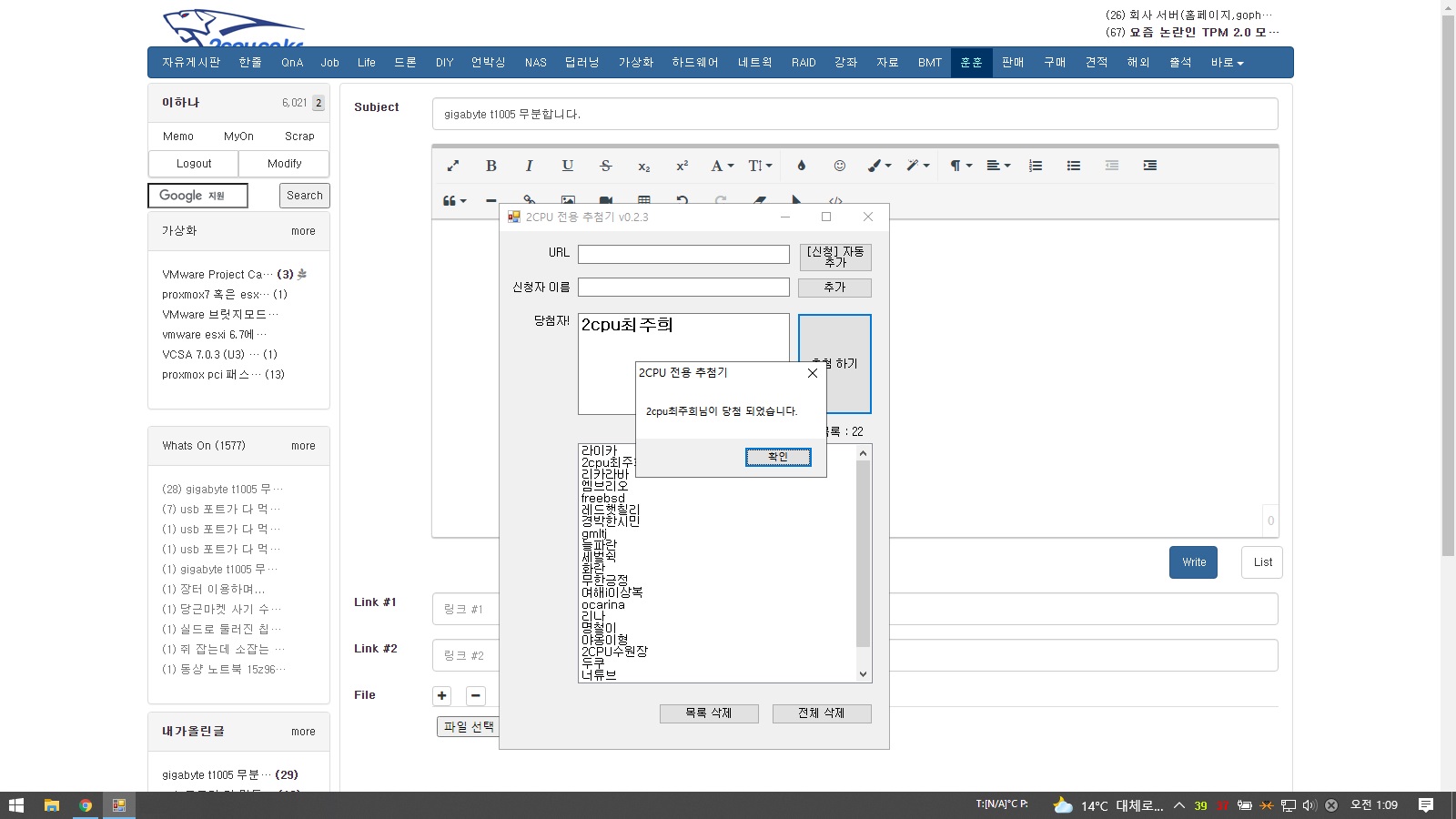1456x819 pixels.
Task: Insert an unordered bullet list
Action: [x=1074, y=166]
